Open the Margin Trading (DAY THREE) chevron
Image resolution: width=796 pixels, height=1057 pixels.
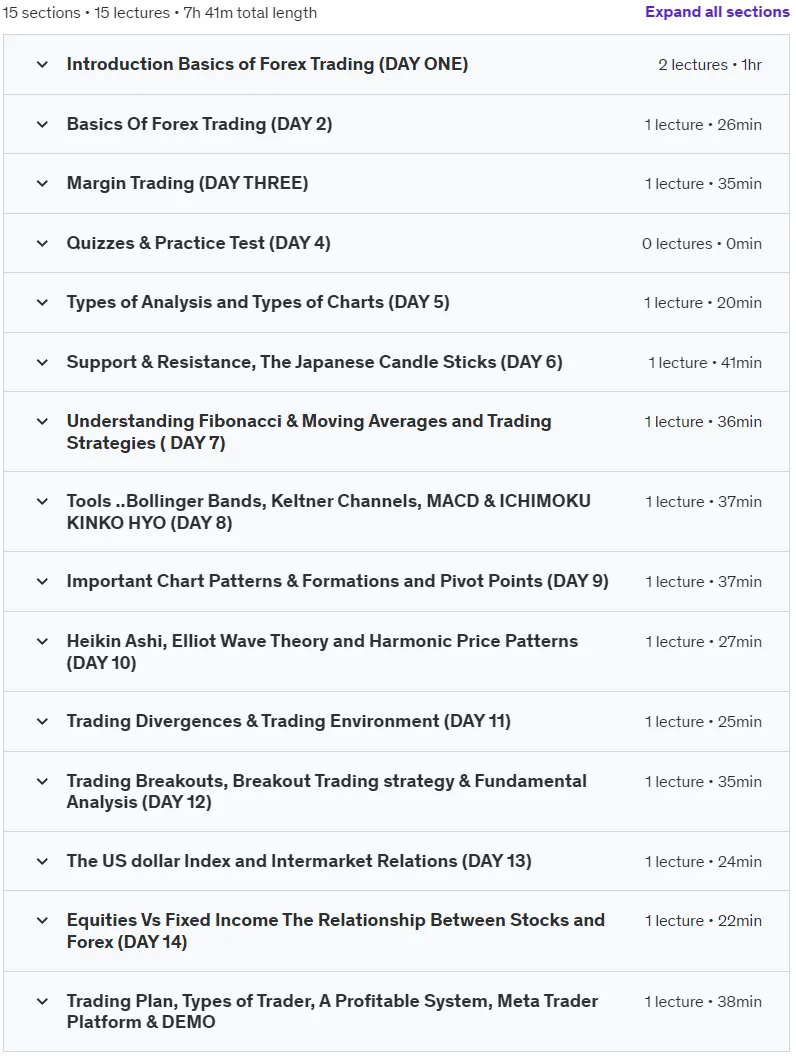[x=42, y=183]
